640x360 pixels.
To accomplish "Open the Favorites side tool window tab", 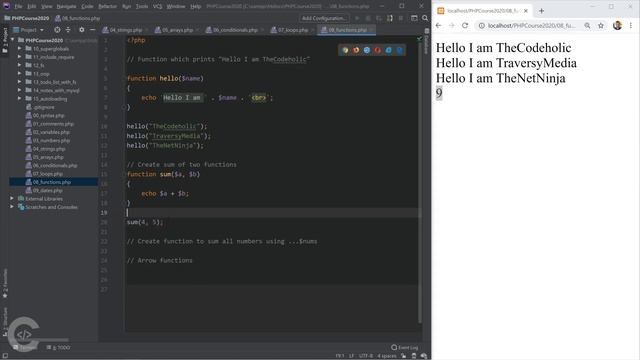I will click(x=5, y=283).
